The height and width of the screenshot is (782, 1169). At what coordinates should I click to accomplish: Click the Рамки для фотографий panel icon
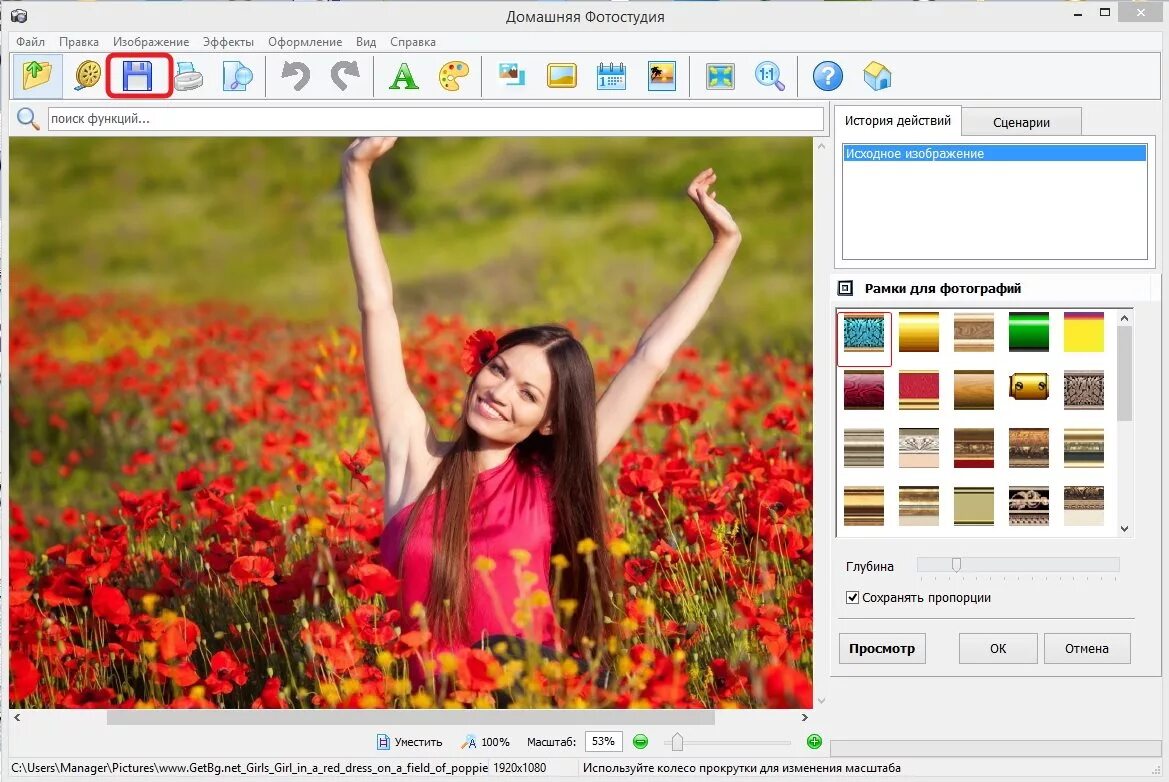pos(845,288)
